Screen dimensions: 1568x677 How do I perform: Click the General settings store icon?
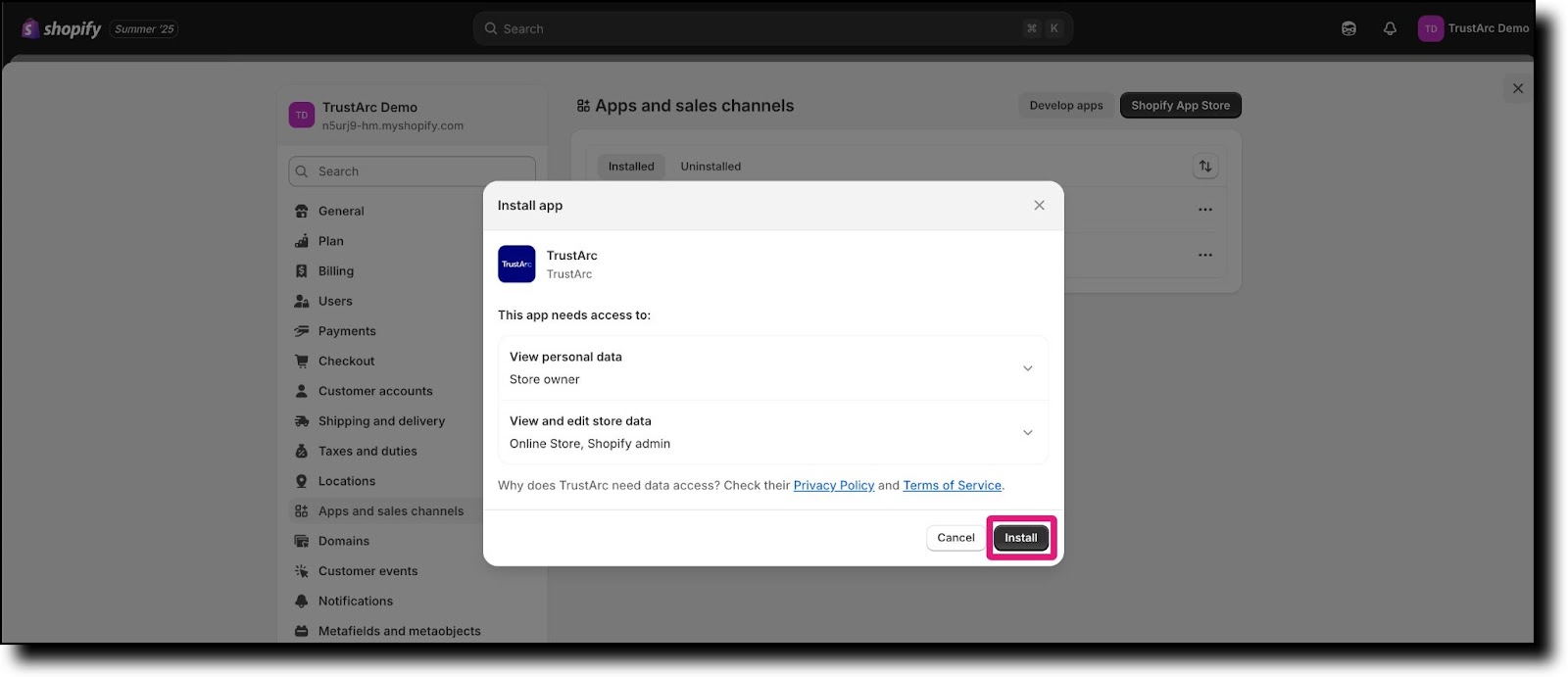click(x=302, y=211)
